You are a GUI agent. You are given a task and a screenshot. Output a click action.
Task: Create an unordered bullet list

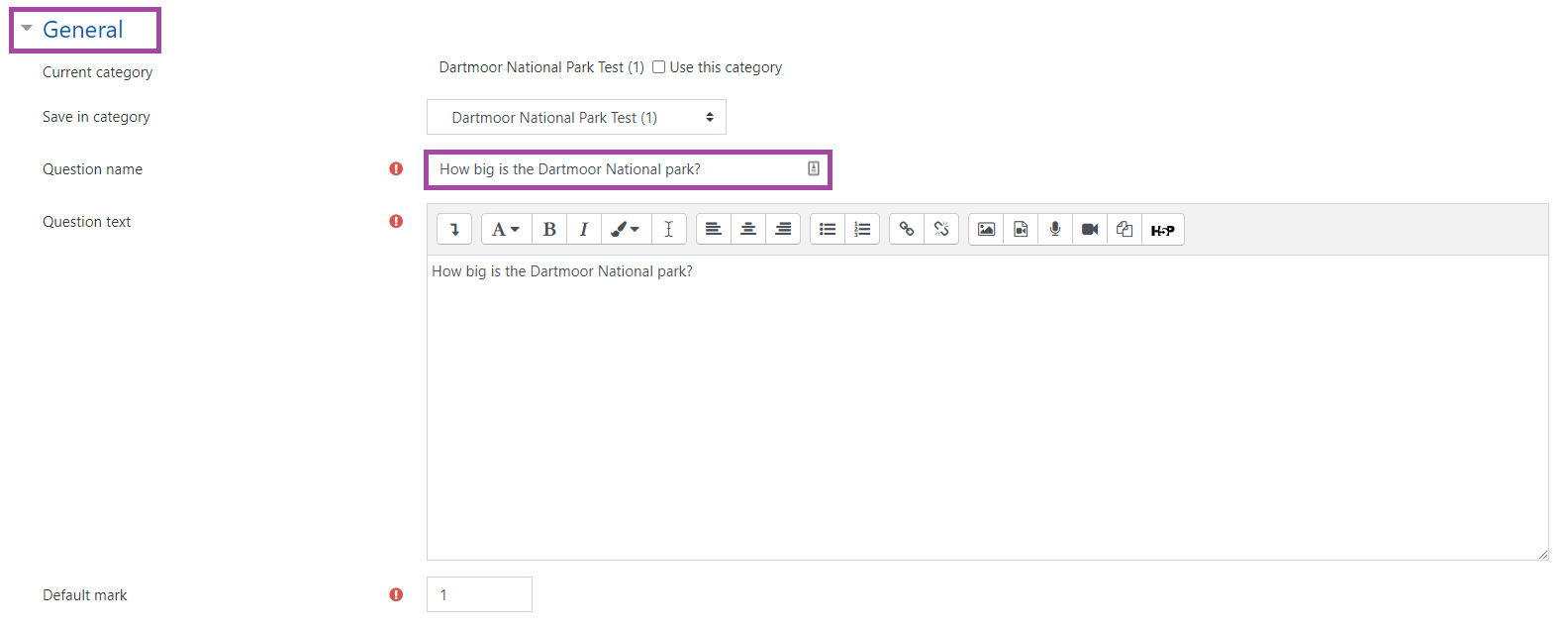(x=828, y=230)
